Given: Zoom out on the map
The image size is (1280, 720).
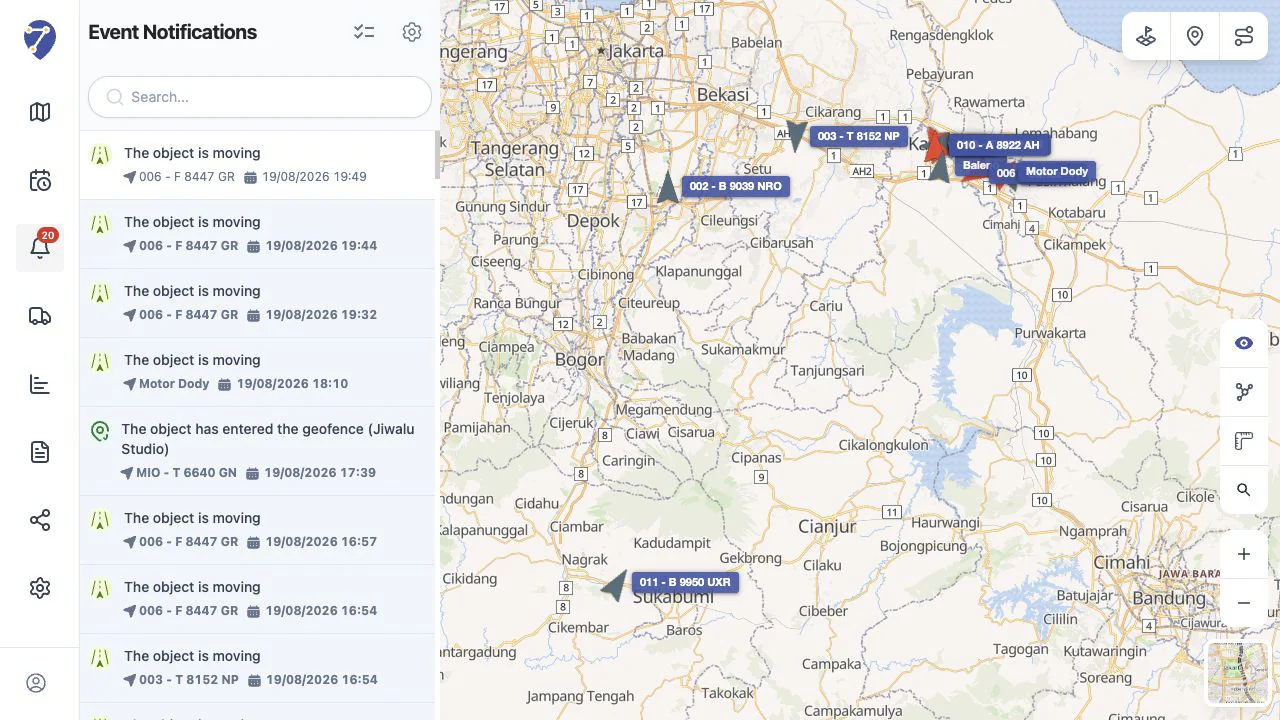Looking at the screenshot, I should tap(1244, 603).
